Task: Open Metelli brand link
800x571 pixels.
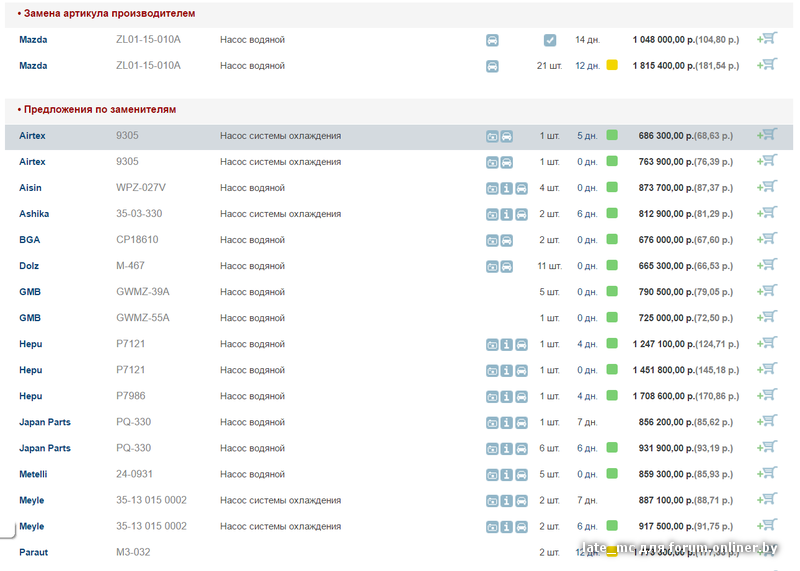Action: [33, 474]
